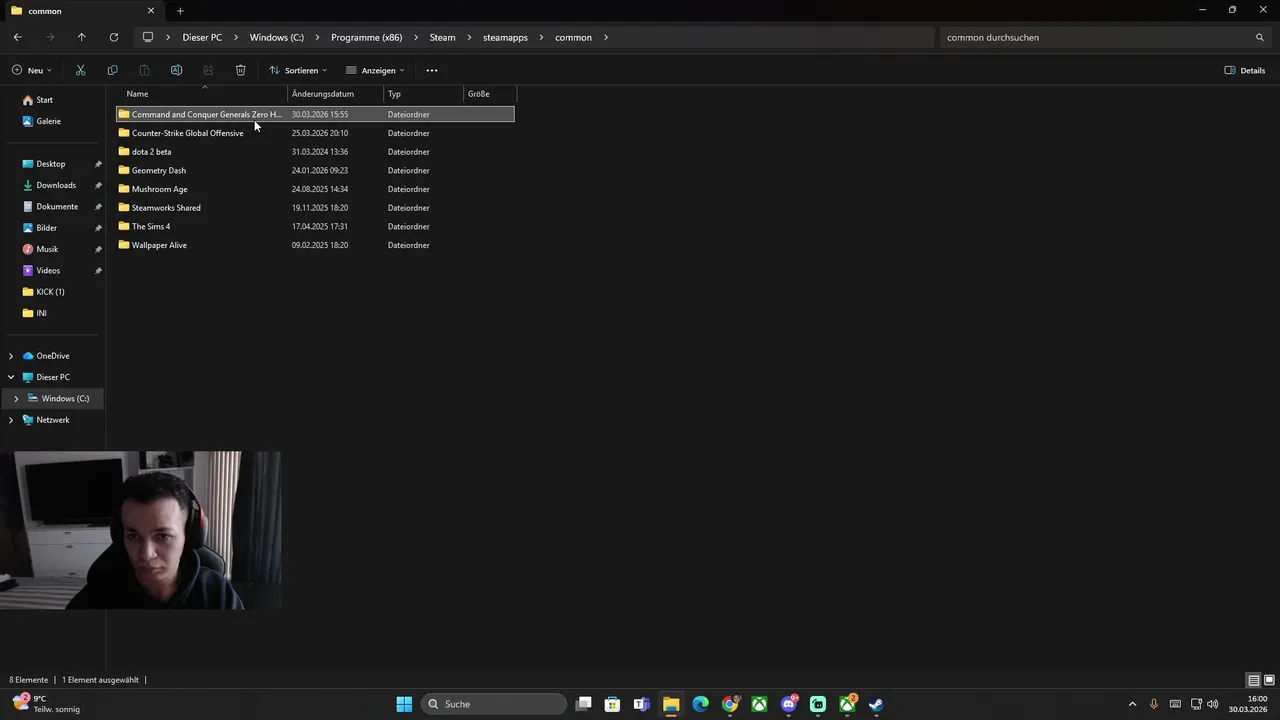
Task: Select 'Programme (x86)' breadcrumb
Action: (x=366, y=37)
